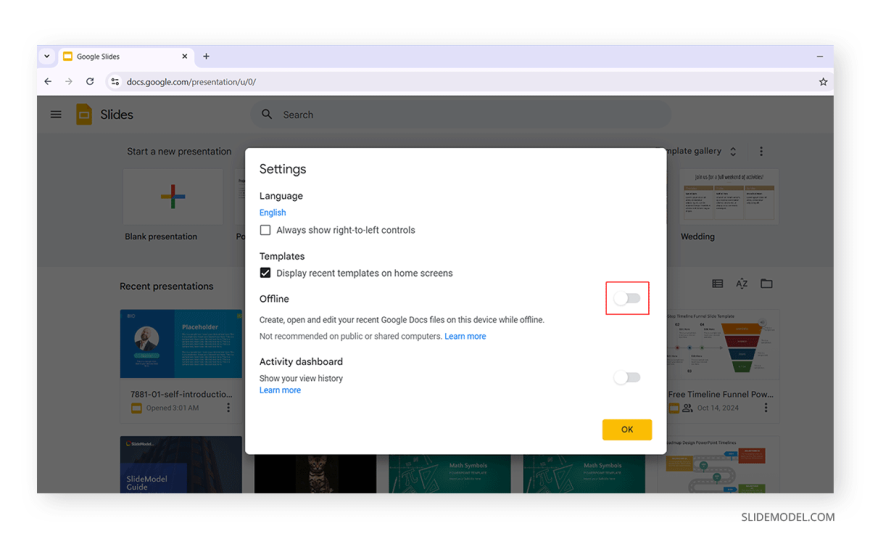The image size is (870, 539).
Task: Open the cat photo presentation thumbnail
Action: [x=315, y=473]
